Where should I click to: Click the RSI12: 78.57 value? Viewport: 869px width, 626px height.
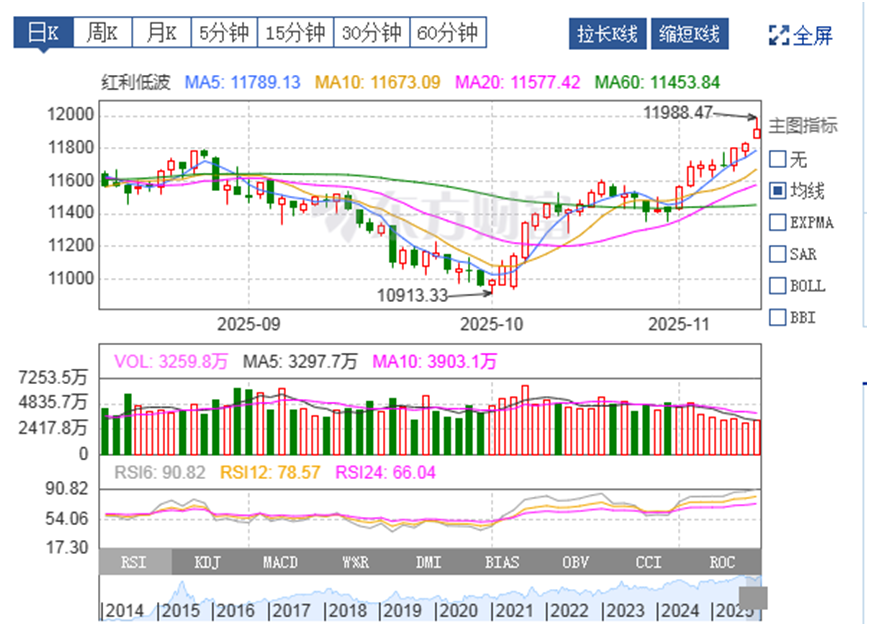(x=270, y=473)
